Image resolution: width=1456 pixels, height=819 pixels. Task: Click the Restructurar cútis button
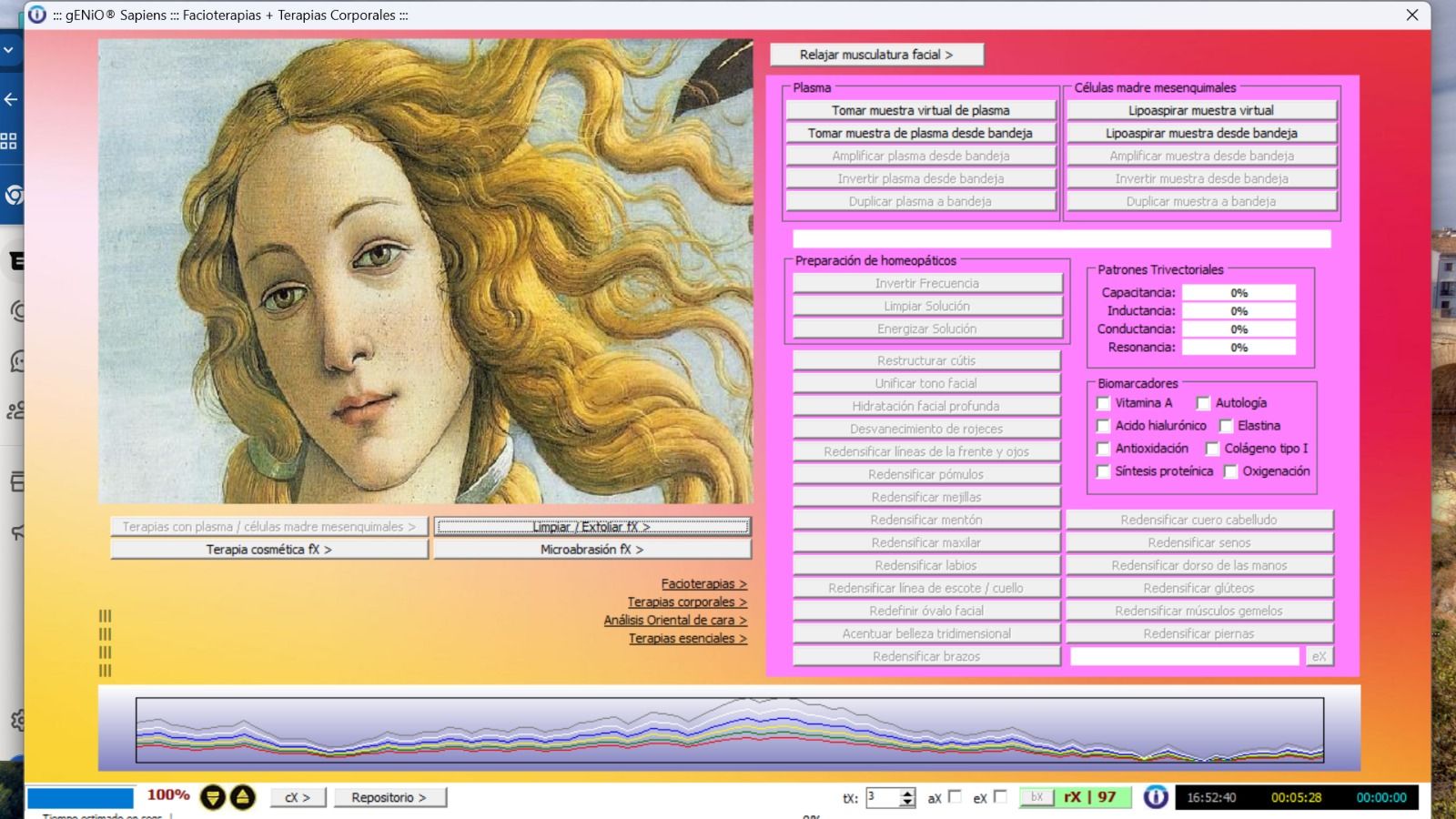(926, 360)
